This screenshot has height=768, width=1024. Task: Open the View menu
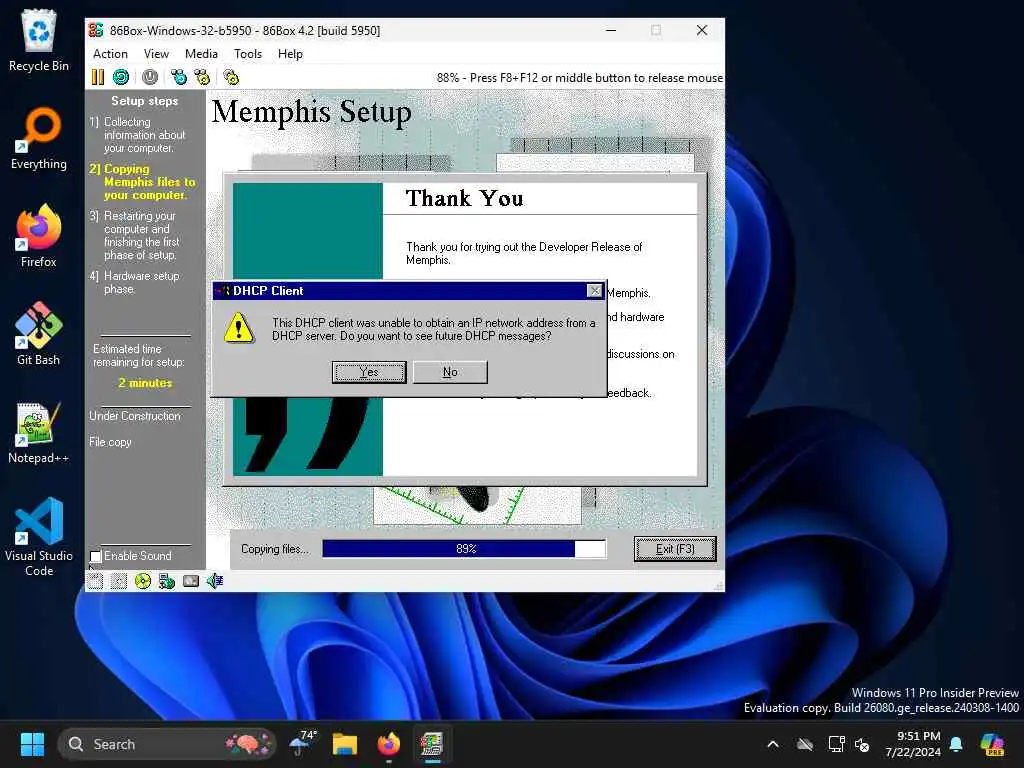click(156, 54)
